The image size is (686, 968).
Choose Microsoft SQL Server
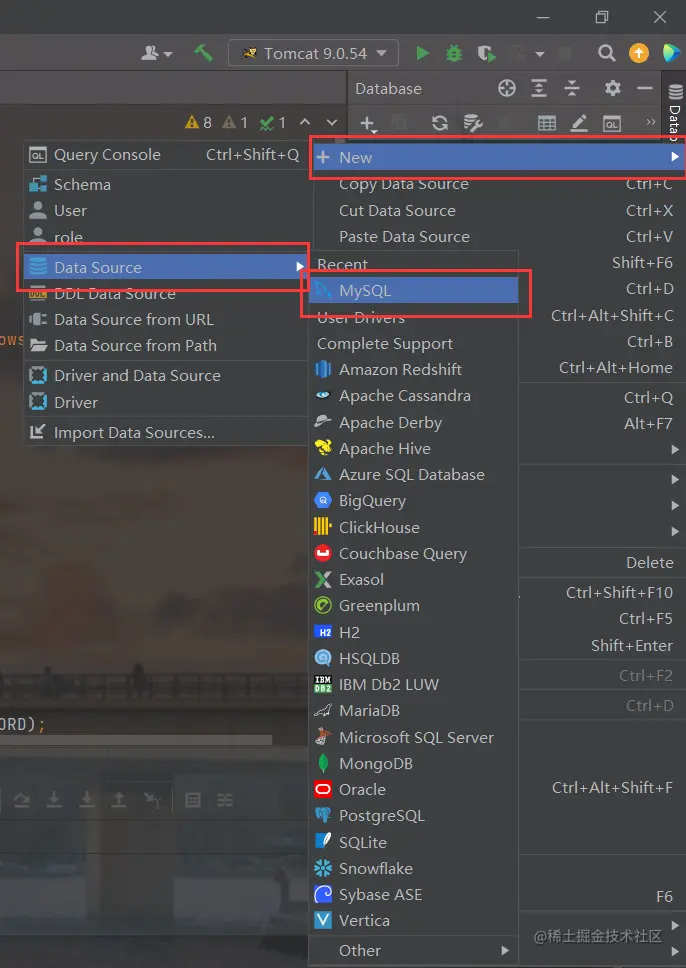(414, 738)
